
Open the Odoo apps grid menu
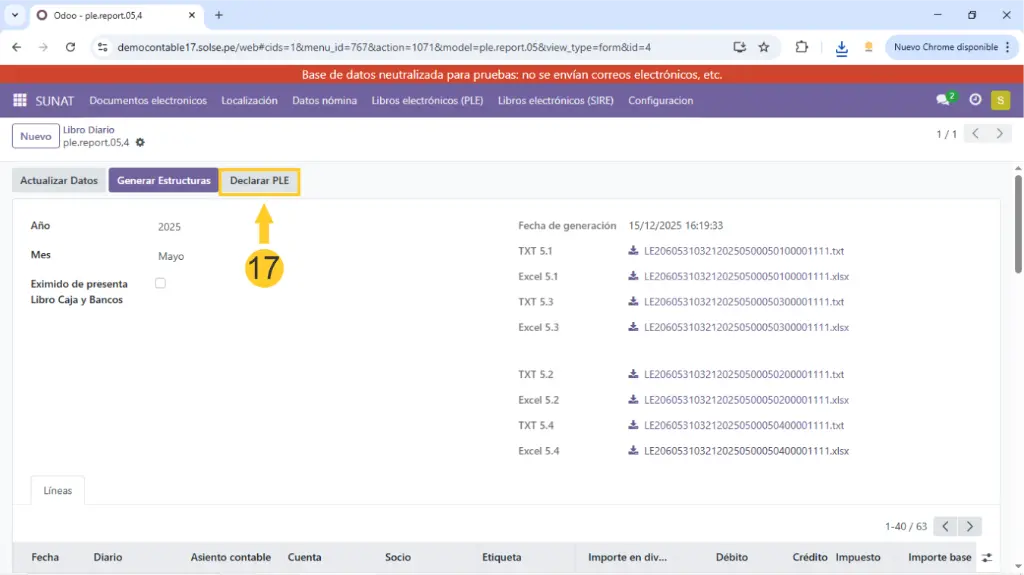click(19, 100)
